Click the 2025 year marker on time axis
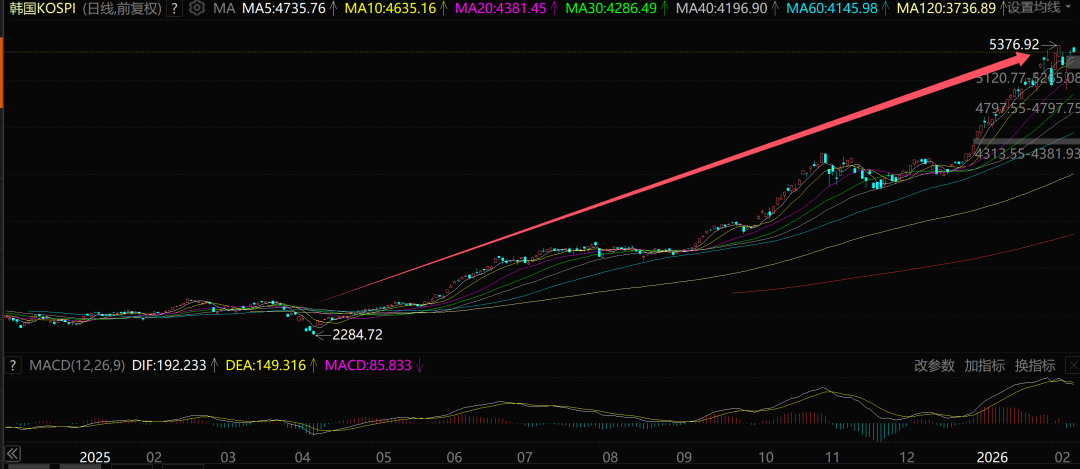 (x=95, y=457)
